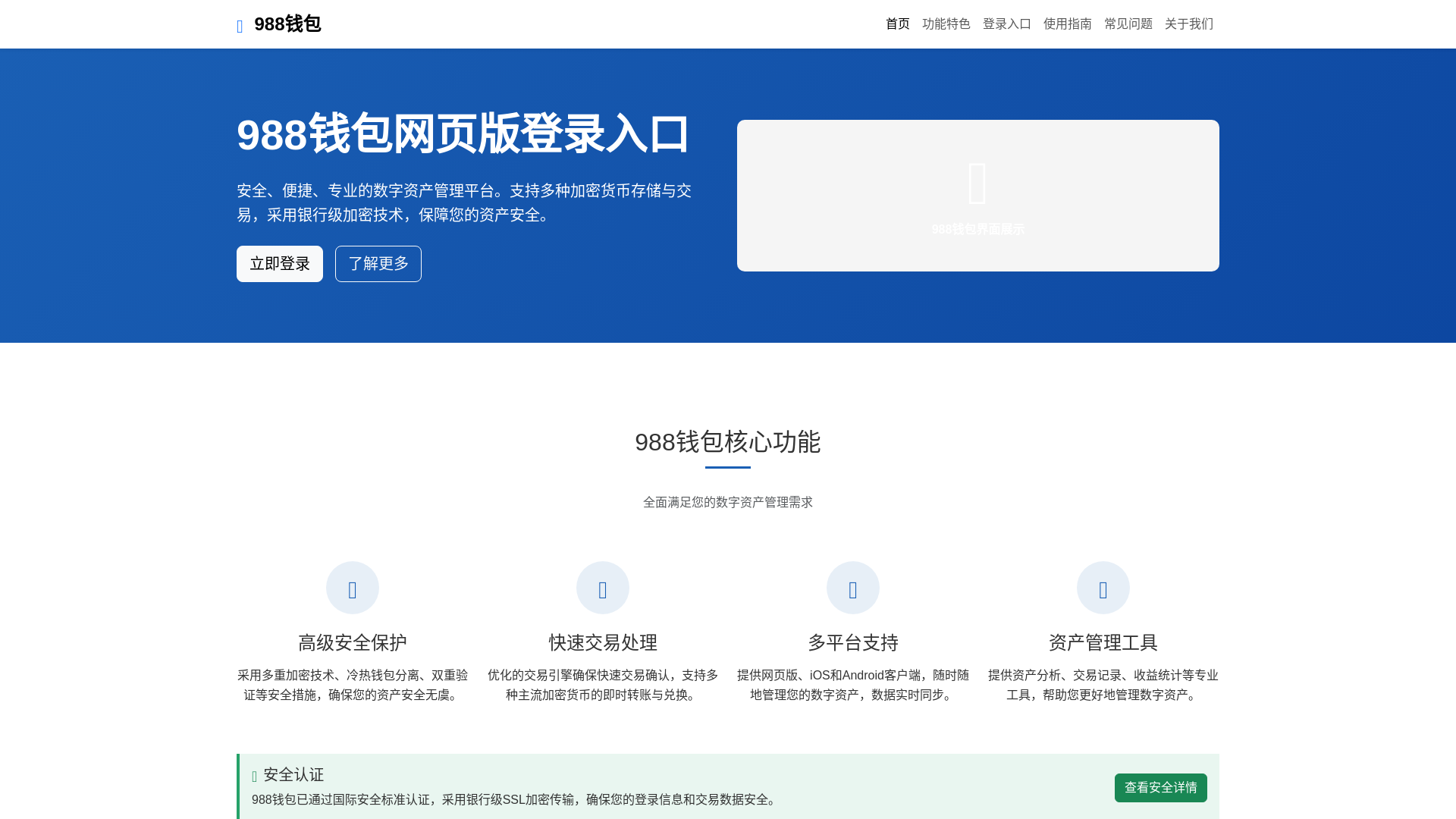Click the 全面满足您的数字资产管理需求 subtitle
Viewport: 1456px width, 819px height.
[728, 502]
